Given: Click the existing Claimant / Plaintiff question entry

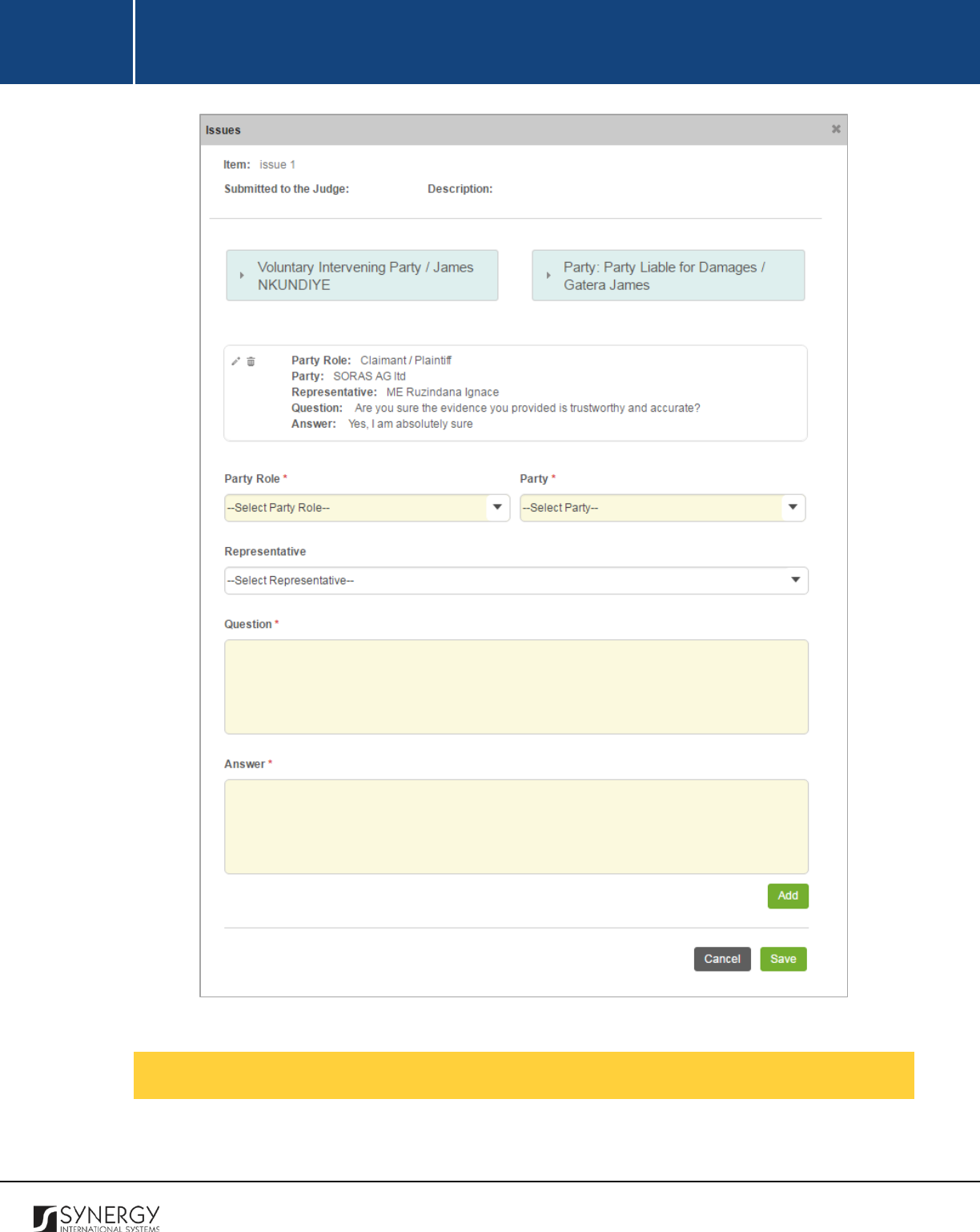Looking at the screenshot, I should coord(516,393).
